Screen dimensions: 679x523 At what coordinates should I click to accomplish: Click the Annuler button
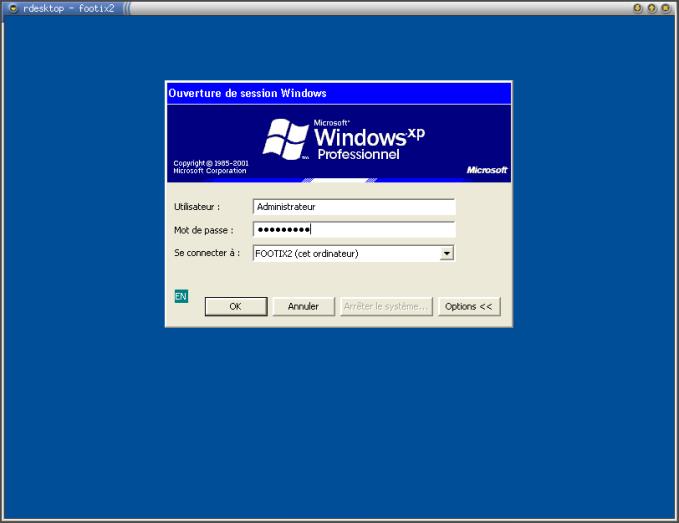click(x=303, y=307)
